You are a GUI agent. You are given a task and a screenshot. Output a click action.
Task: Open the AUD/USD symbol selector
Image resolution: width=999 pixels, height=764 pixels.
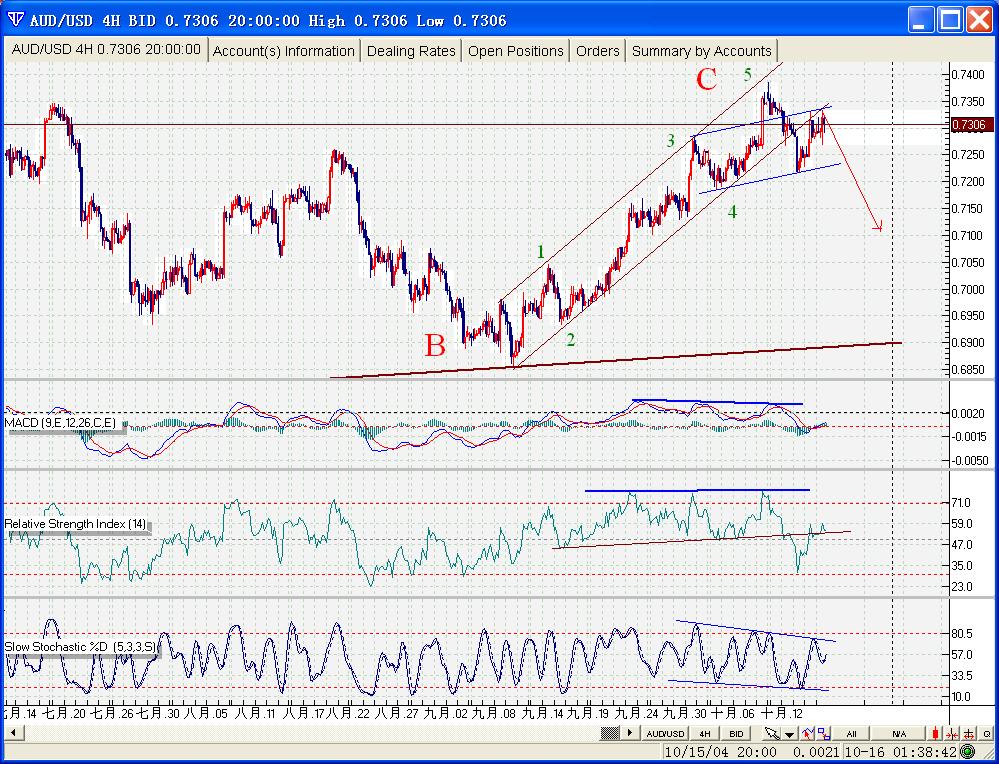pyautogui.click(x=665, y=733)
